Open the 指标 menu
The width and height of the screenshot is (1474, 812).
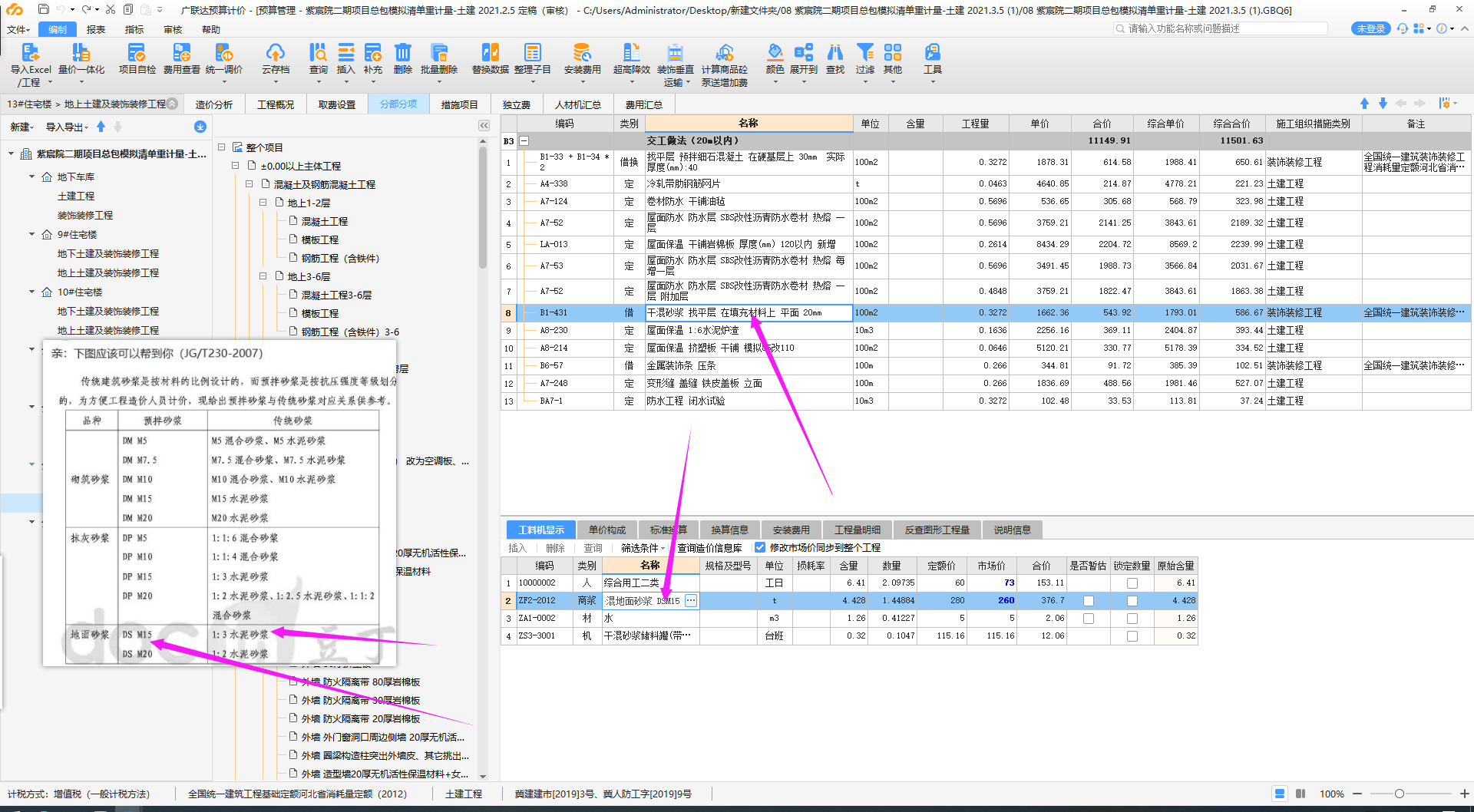(134, 29)
